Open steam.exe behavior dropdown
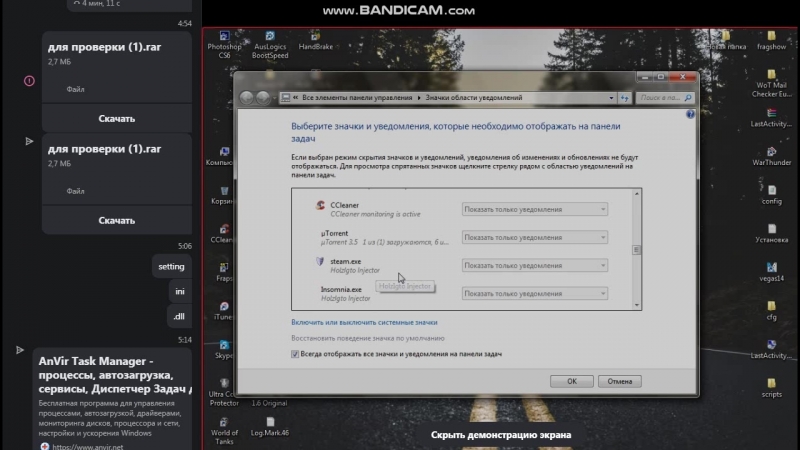Screen dimensions: 800x450 (x=535, y=265)
